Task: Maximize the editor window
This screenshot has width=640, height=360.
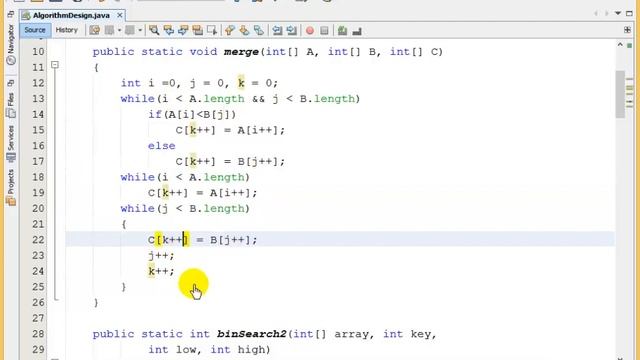Action: pos(629,13)
